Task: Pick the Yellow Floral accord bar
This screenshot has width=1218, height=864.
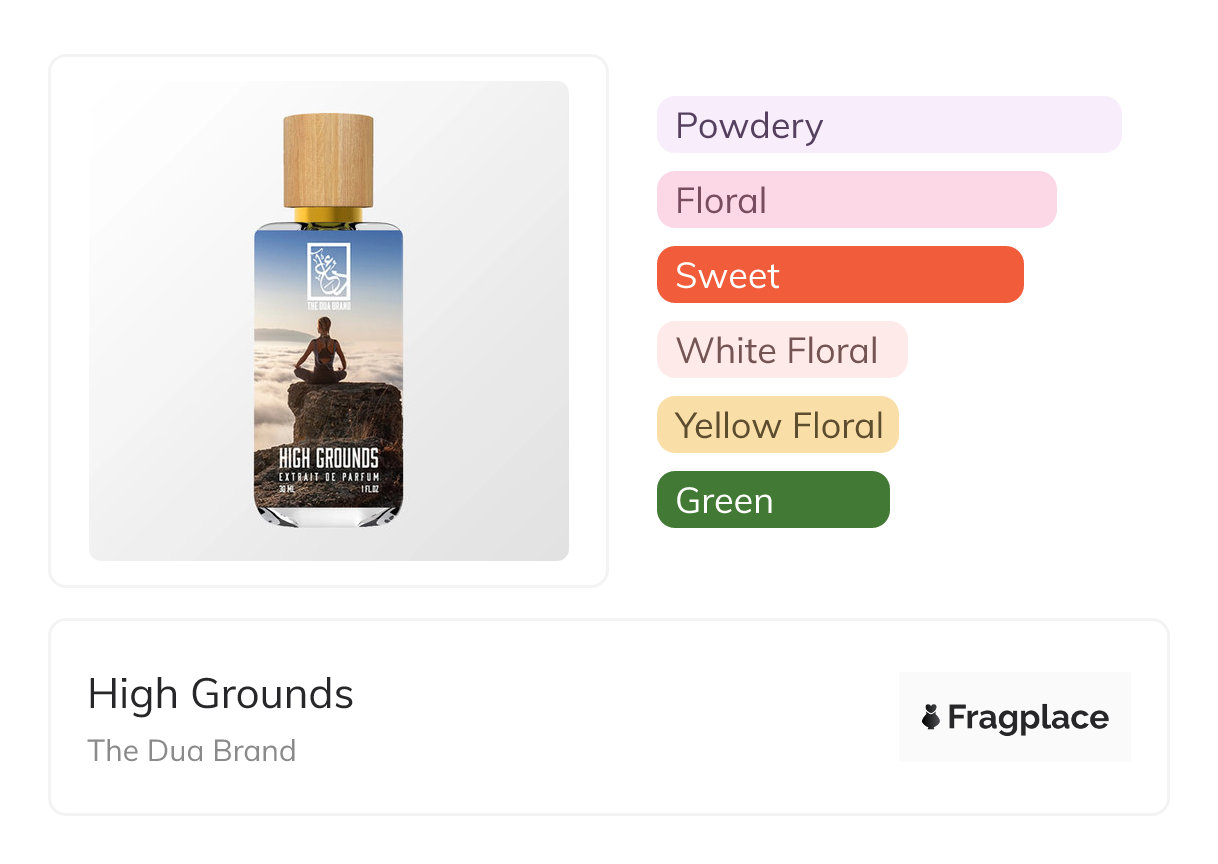Action: tap(777, 425)
